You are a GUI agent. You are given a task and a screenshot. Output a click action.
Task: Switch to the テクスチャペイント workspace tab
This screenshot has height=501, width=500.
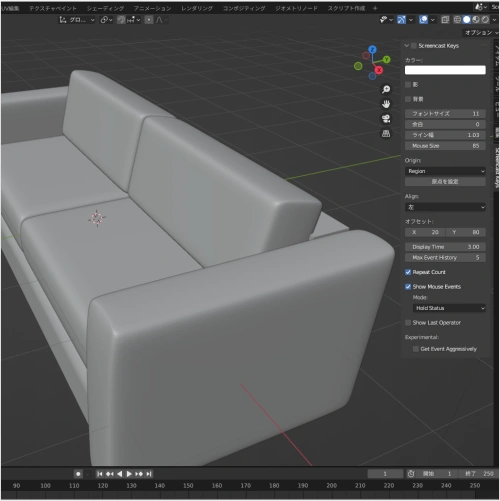tap(53, 8)
